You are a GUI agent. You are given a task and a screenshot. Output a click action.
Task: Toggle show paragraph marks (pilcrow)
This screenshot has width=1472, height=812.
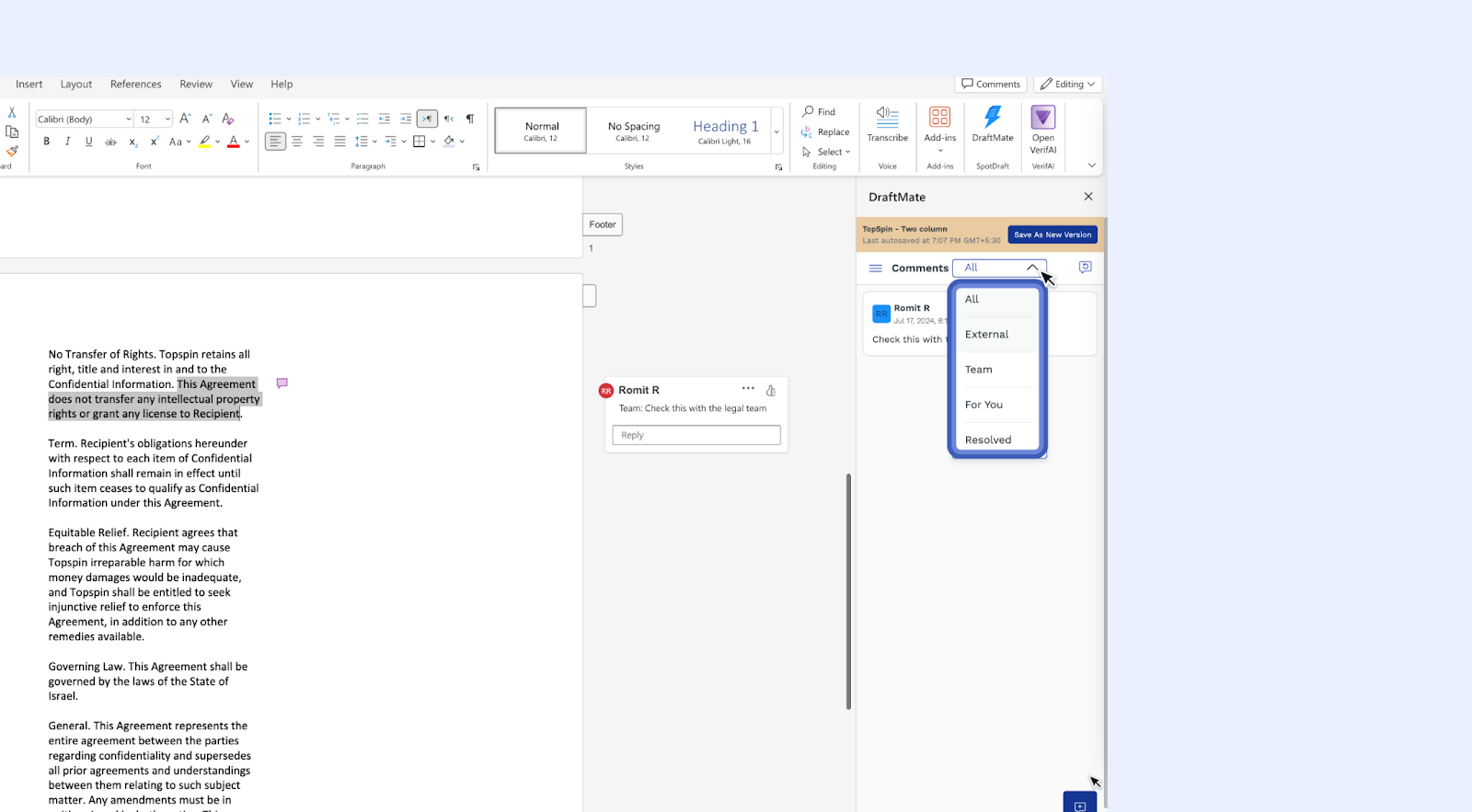[470, 119]
